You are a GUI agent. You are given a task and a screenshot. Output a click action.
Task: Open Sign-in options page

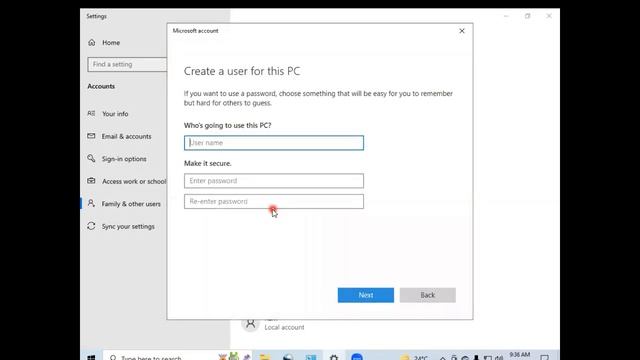[124, 159]
